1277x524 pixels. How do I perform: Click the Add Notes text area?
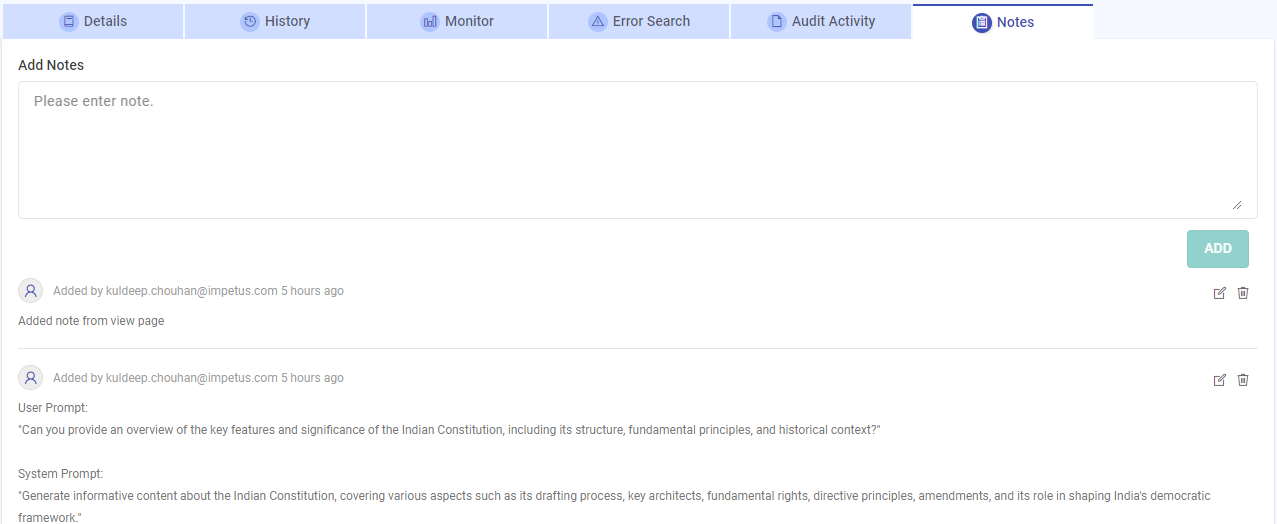pyautogui.click(x=638, y=150)
